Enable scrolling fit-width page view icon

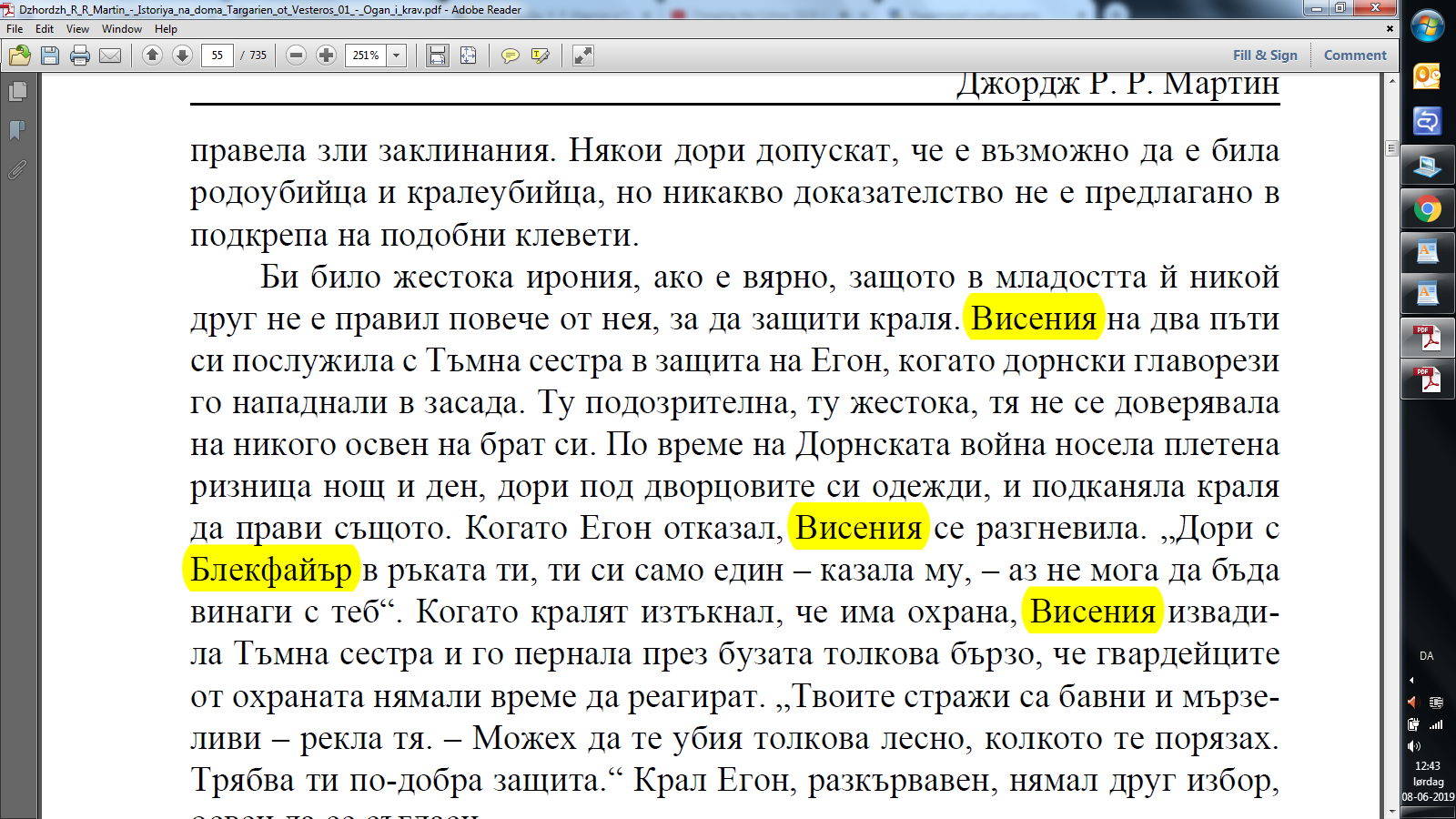[438, 56]
